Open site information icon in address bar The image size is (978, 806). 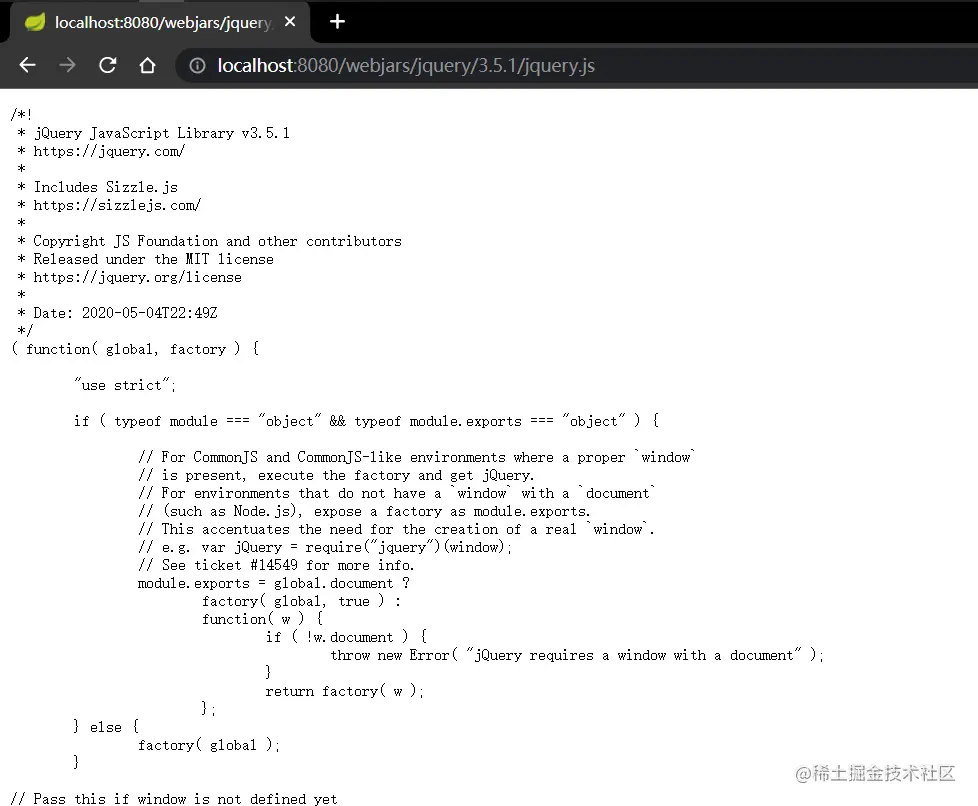pos(197,66)
